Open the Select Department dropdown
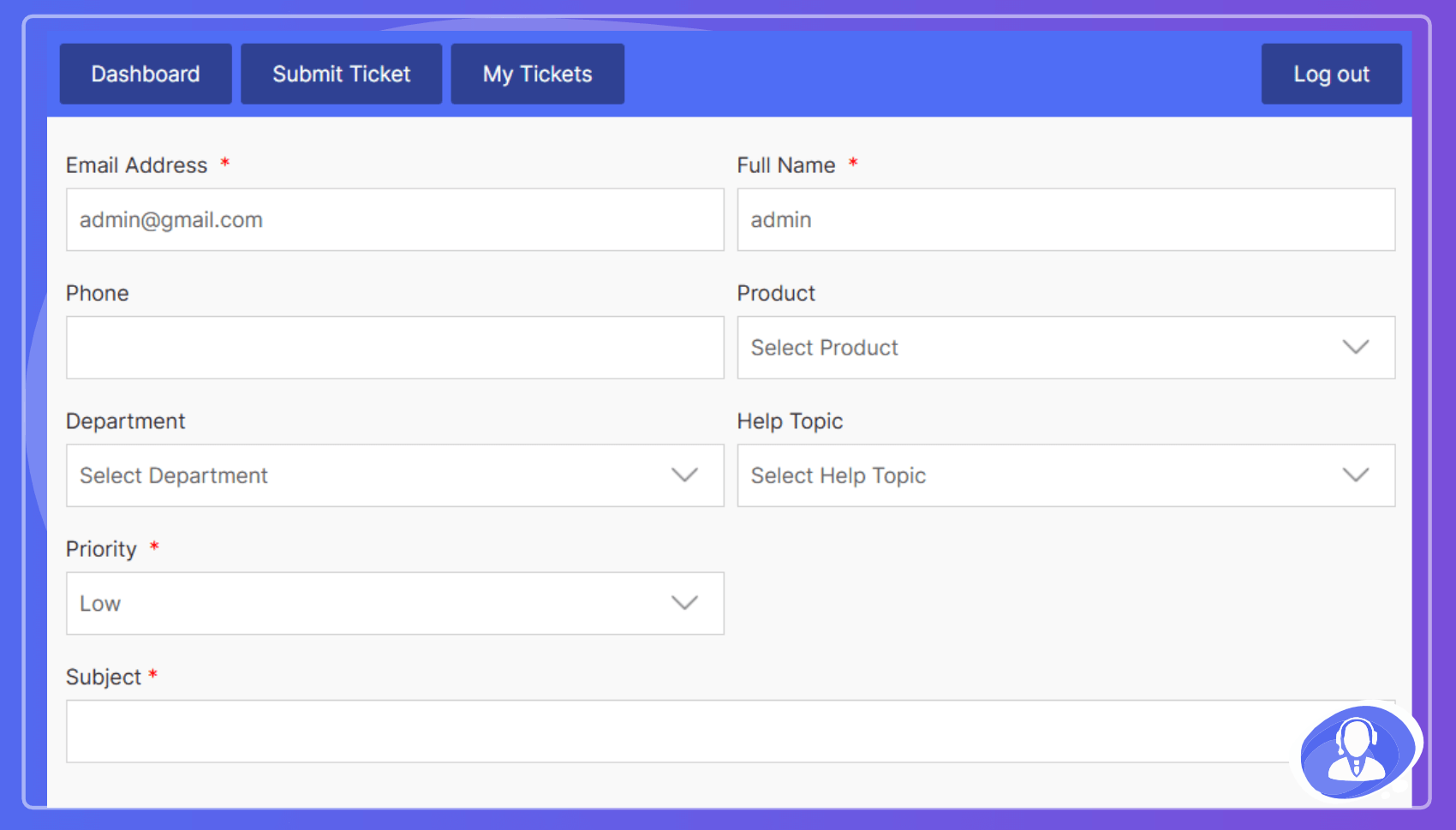 (395, 475)
